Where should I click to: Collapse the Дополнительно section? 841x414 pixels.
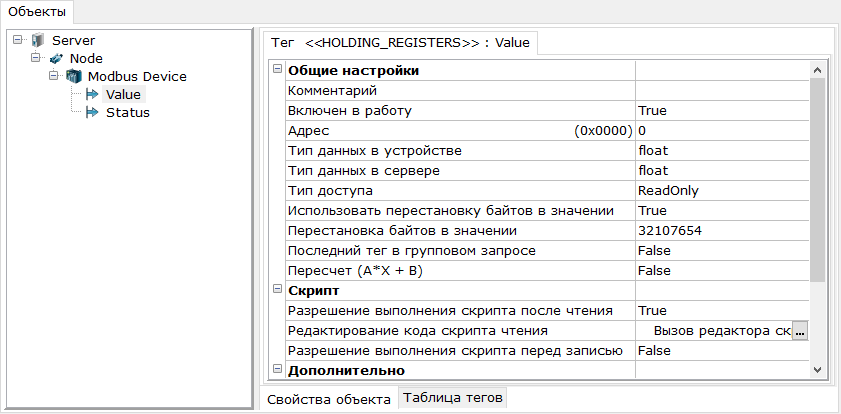pos(277,368)
